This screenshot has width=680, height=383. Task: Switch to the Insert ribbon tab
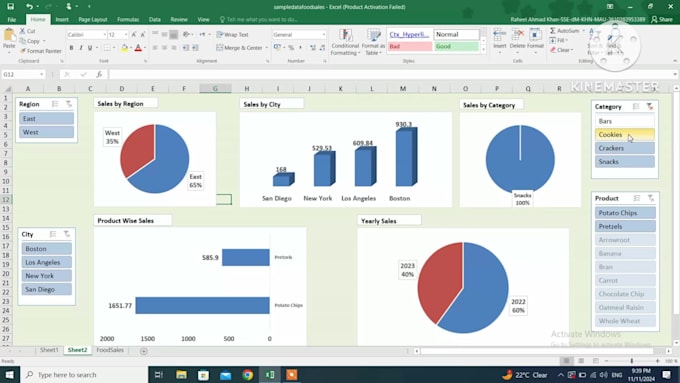coord(62,20)
